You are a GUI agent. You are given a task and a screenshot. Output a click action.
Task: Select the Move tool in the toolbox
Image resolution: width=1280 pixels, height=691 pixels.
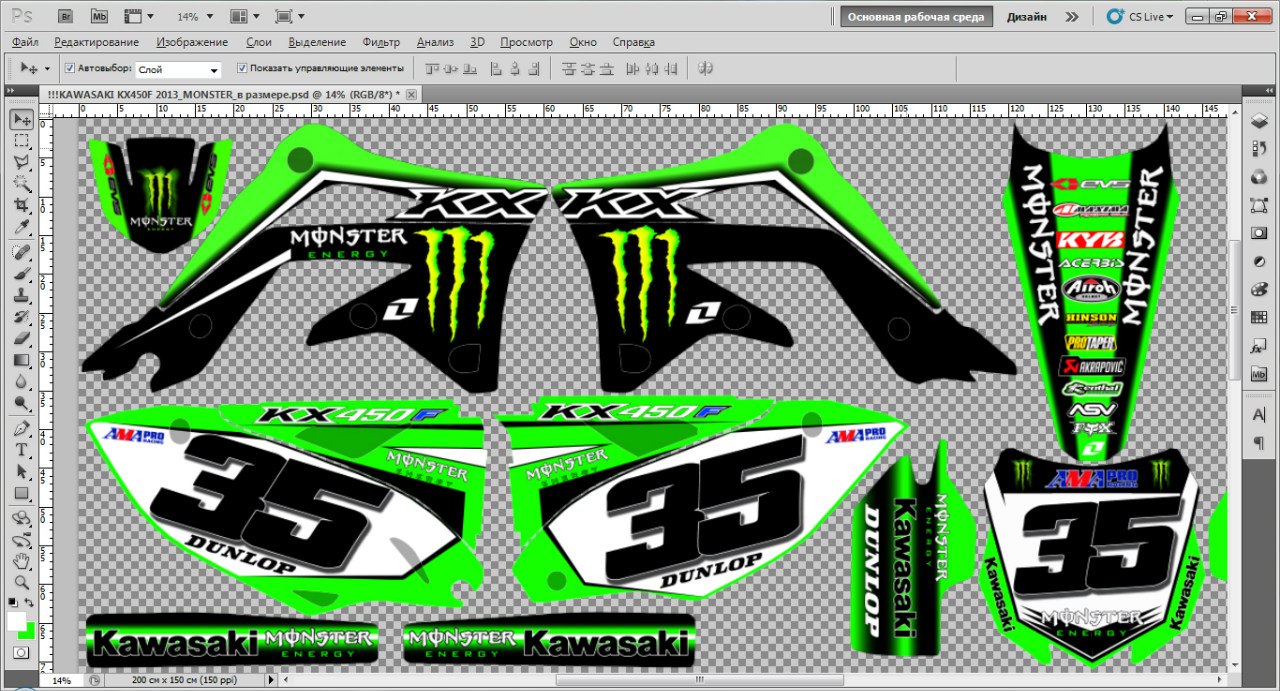(x=21, y=119)
